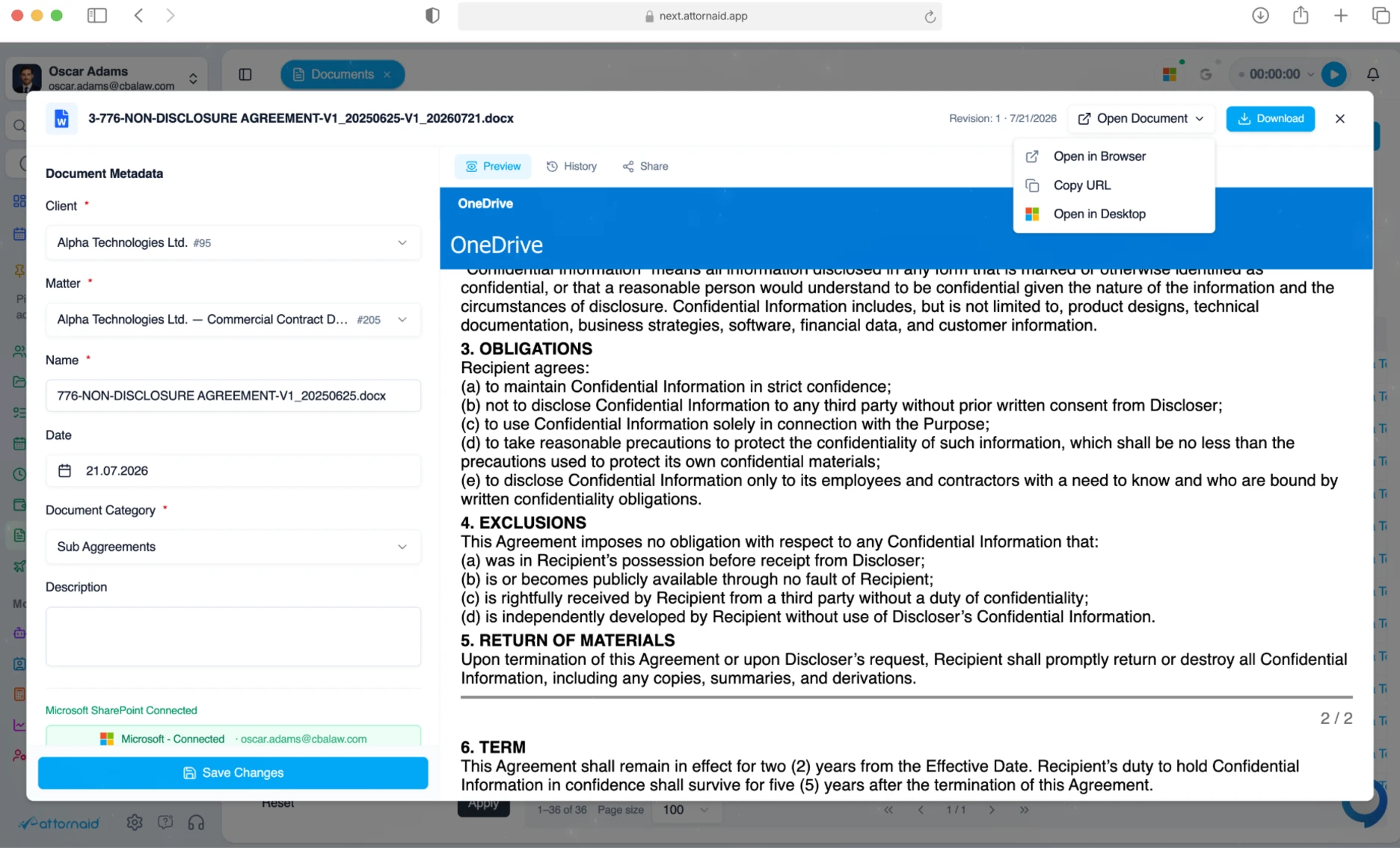Click the Revision: 1 date text
This screenshot has width=1400, height=848.
(1002, 119)
